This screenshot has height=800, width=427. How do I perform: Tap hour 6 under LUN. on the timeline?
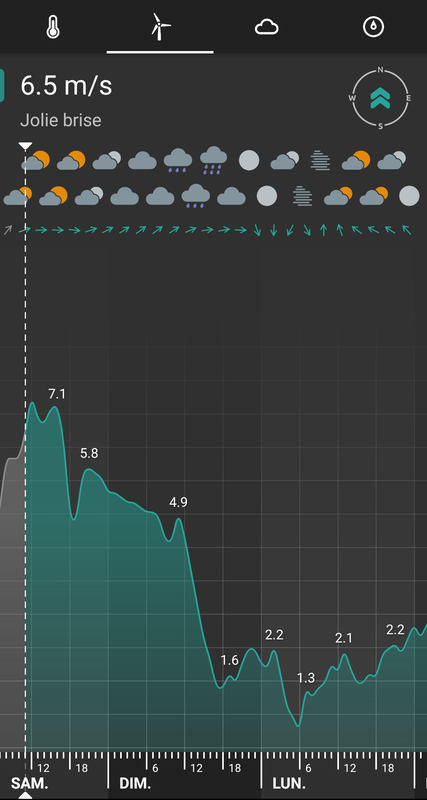click(308, 768)
